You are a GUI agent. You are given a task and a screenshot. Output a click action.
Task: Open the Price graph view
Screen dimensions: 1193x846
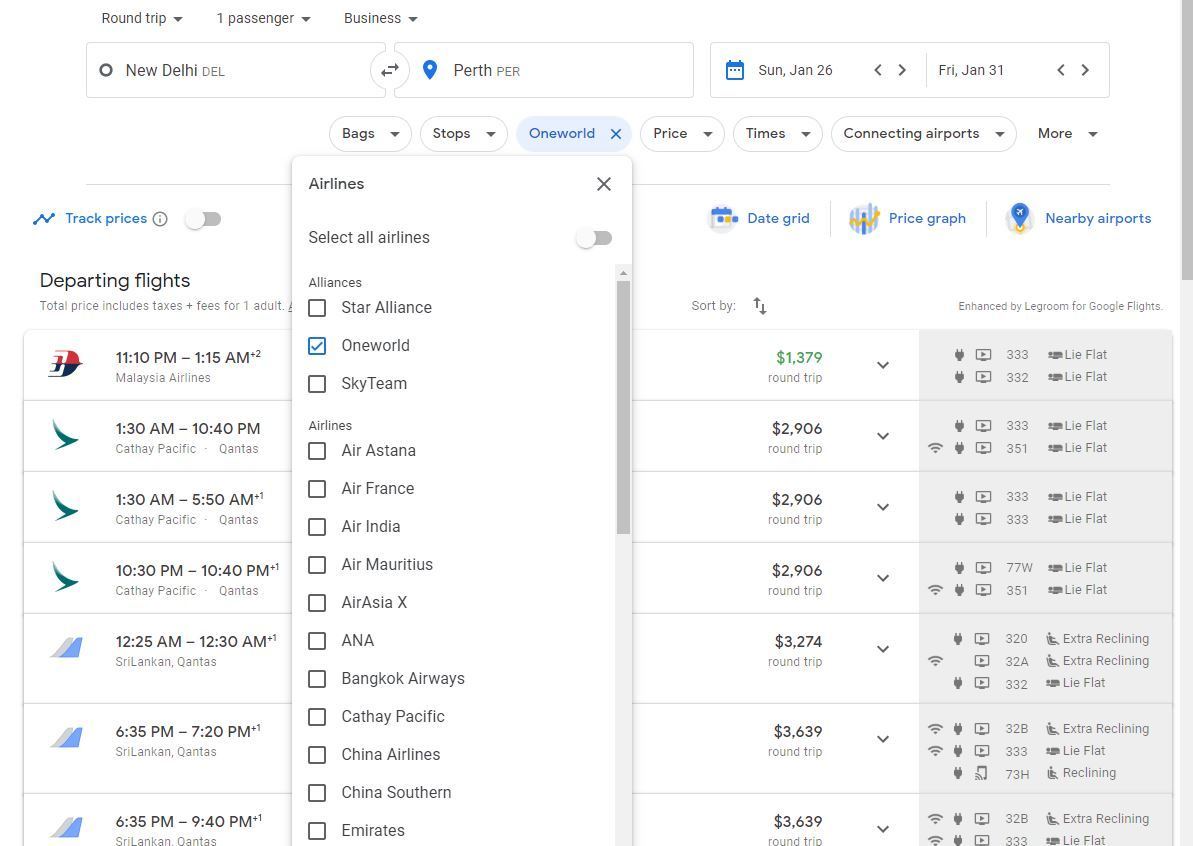(x=908, y=218)
